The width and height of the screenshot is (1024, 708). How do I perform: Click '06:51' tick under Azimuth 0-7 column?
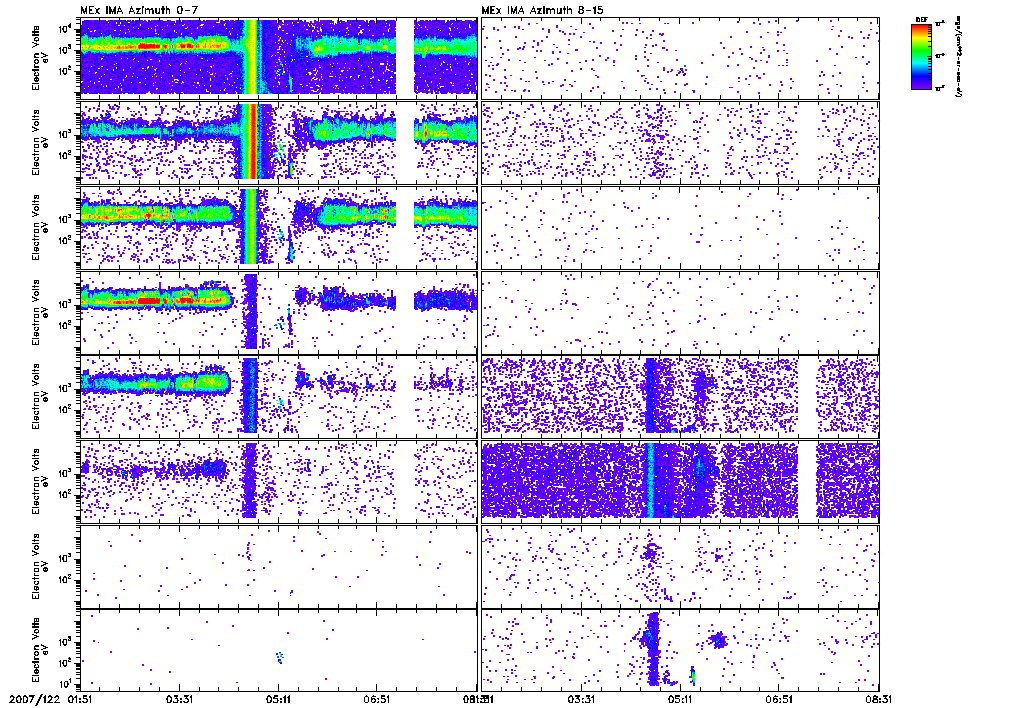(x=377, y=700)
